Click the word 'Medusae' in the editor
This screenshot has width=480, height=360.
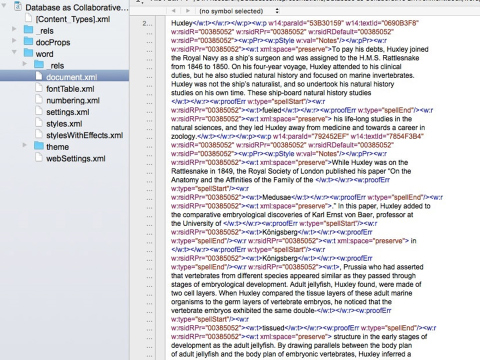277,197
